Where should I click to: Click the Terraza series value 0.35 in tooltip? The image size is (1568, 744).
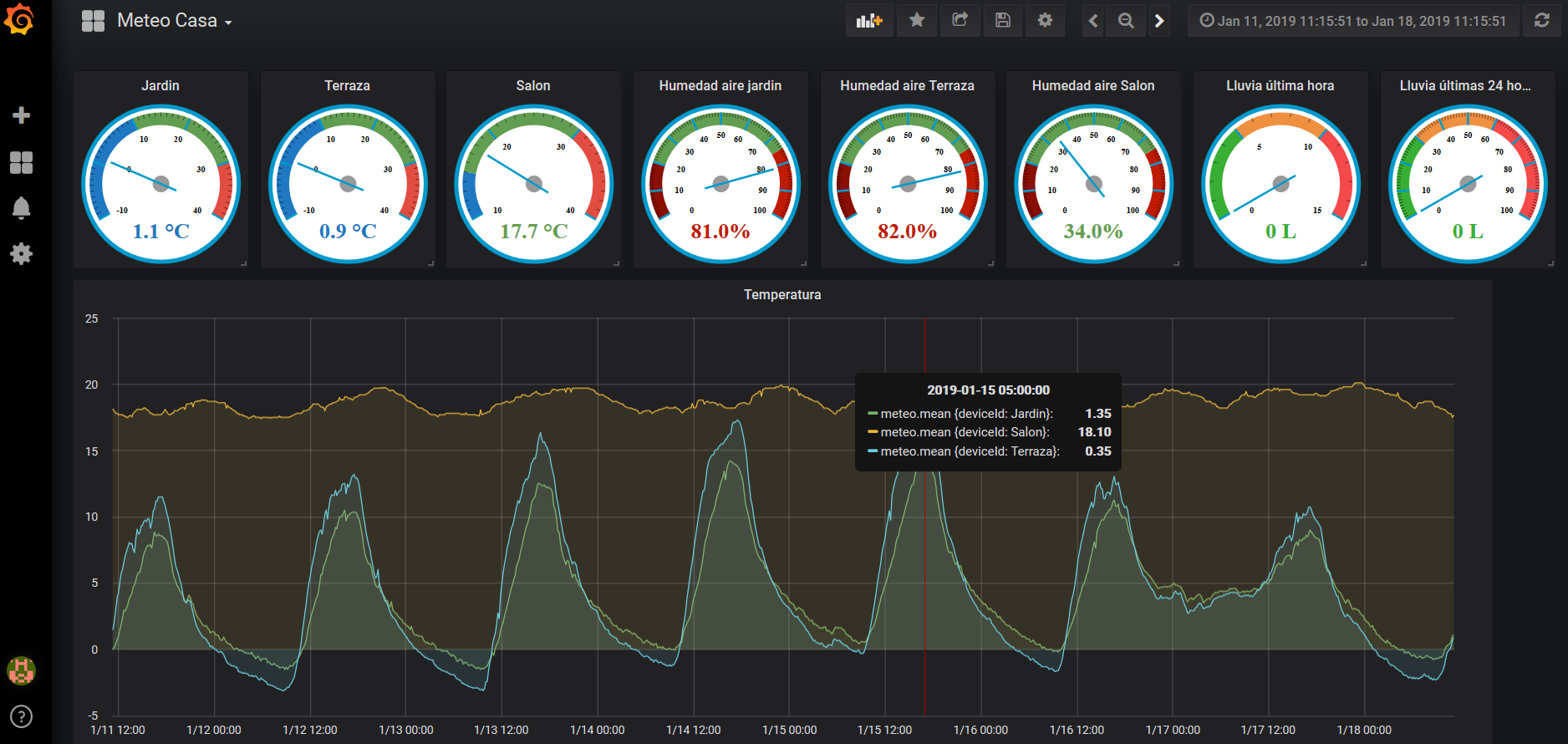1098,451
